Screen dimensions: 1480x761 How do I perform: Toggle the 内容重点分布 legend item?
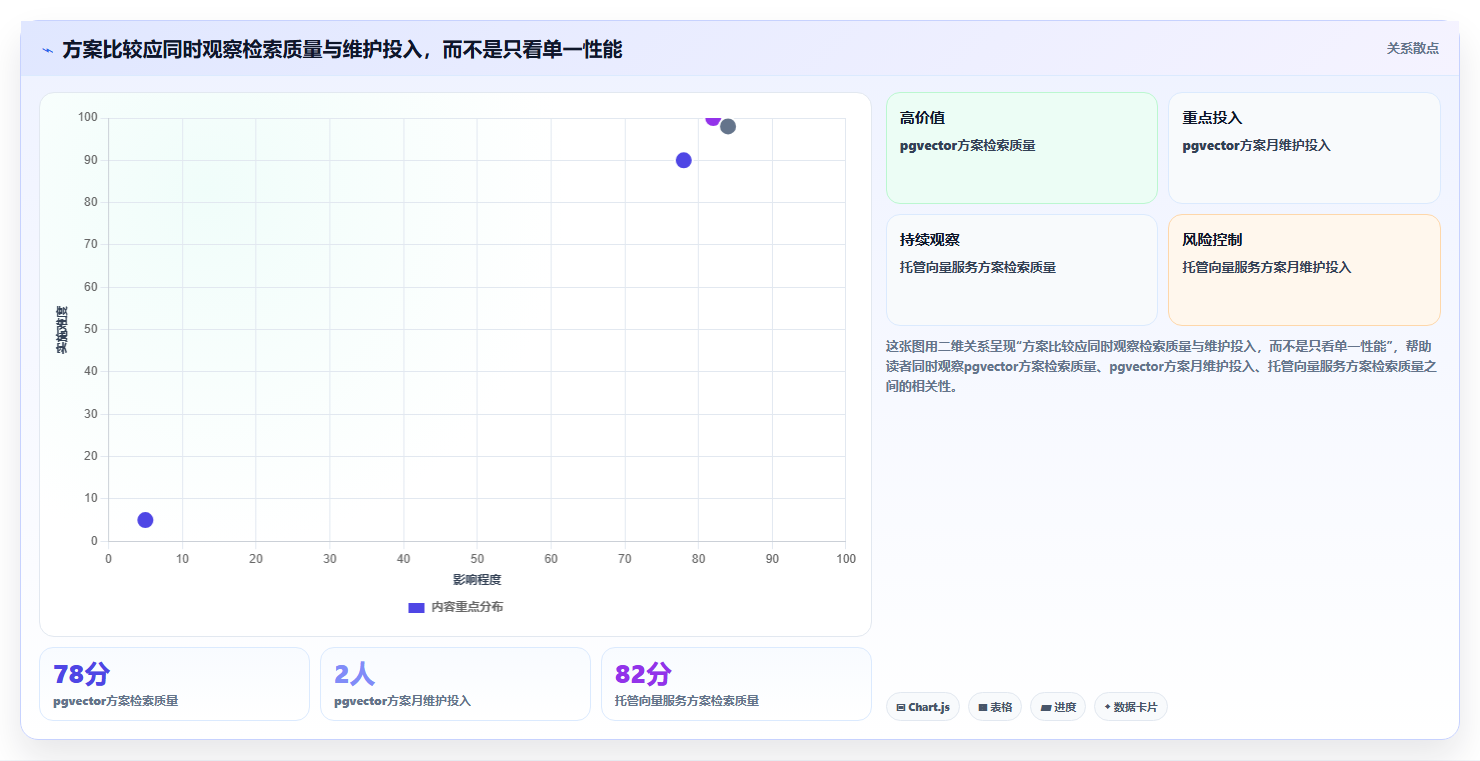tap(455, 607)
